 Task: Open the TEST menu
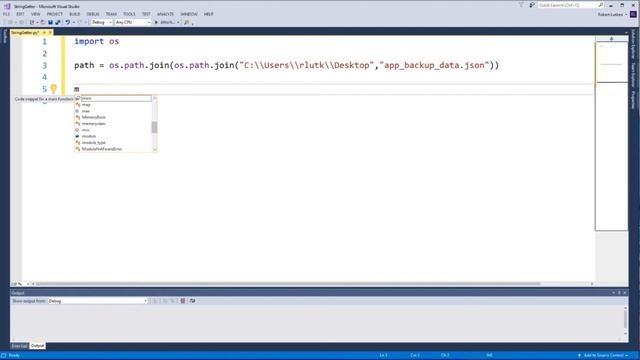pos(146,14)
